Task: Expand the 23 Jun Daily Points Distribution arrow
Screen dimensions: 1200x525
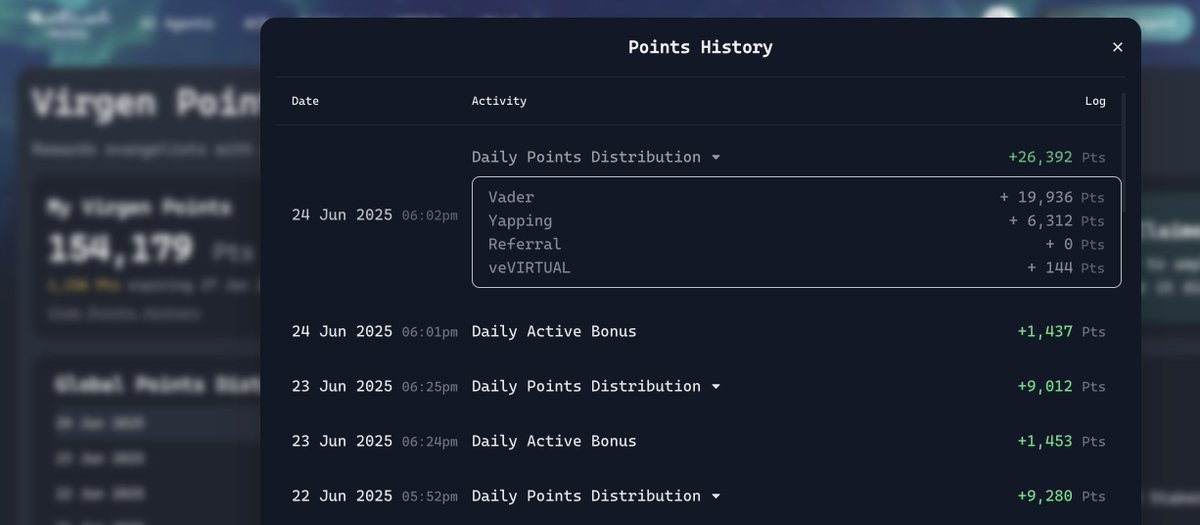Action: [x=715, y=387]
